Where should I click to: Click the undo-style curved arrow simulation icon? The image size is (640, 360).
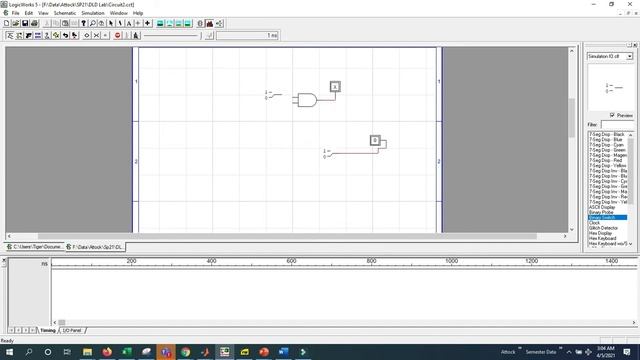(65, 36)
